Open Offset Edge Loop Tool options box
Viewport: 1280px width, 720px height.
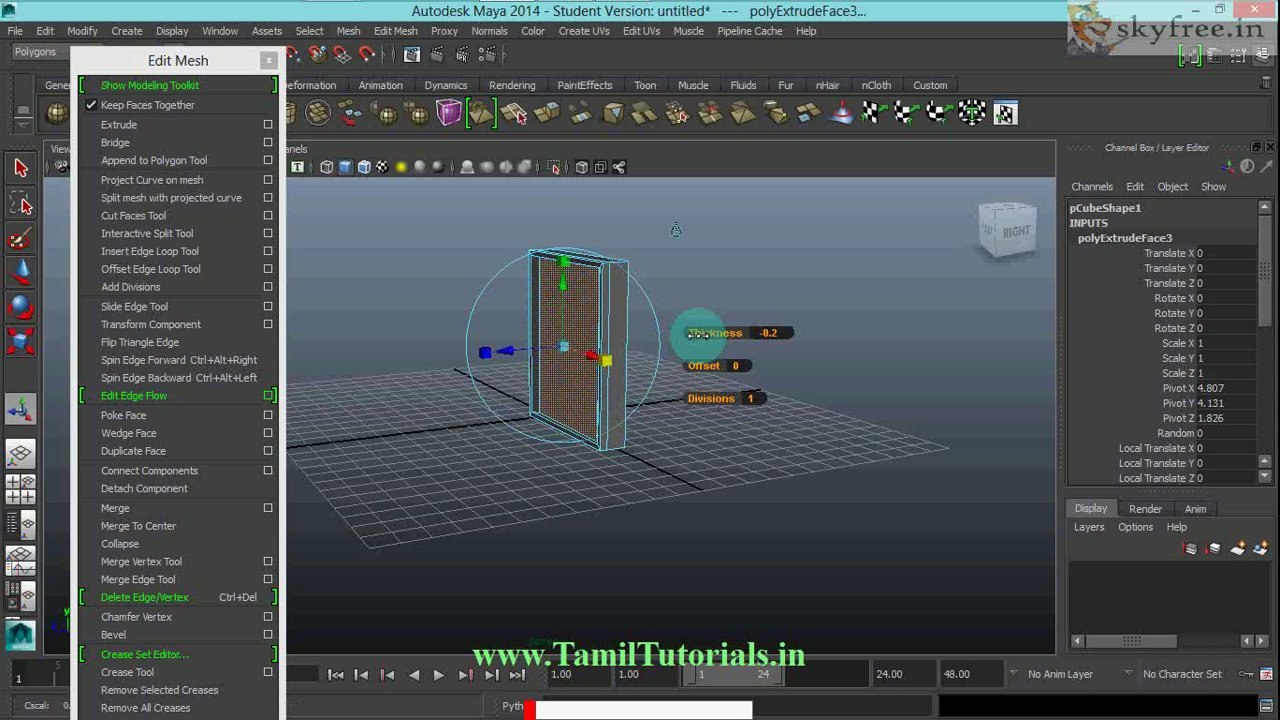[268, 270]
